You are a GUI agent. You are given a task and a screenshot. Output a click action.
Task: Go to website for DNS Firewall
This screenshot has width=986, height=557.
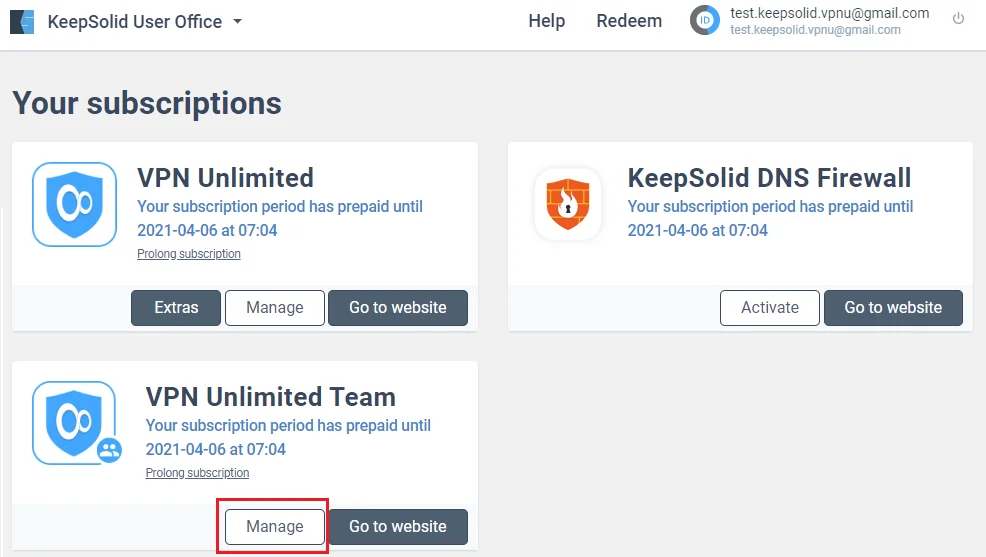point(893,307)
